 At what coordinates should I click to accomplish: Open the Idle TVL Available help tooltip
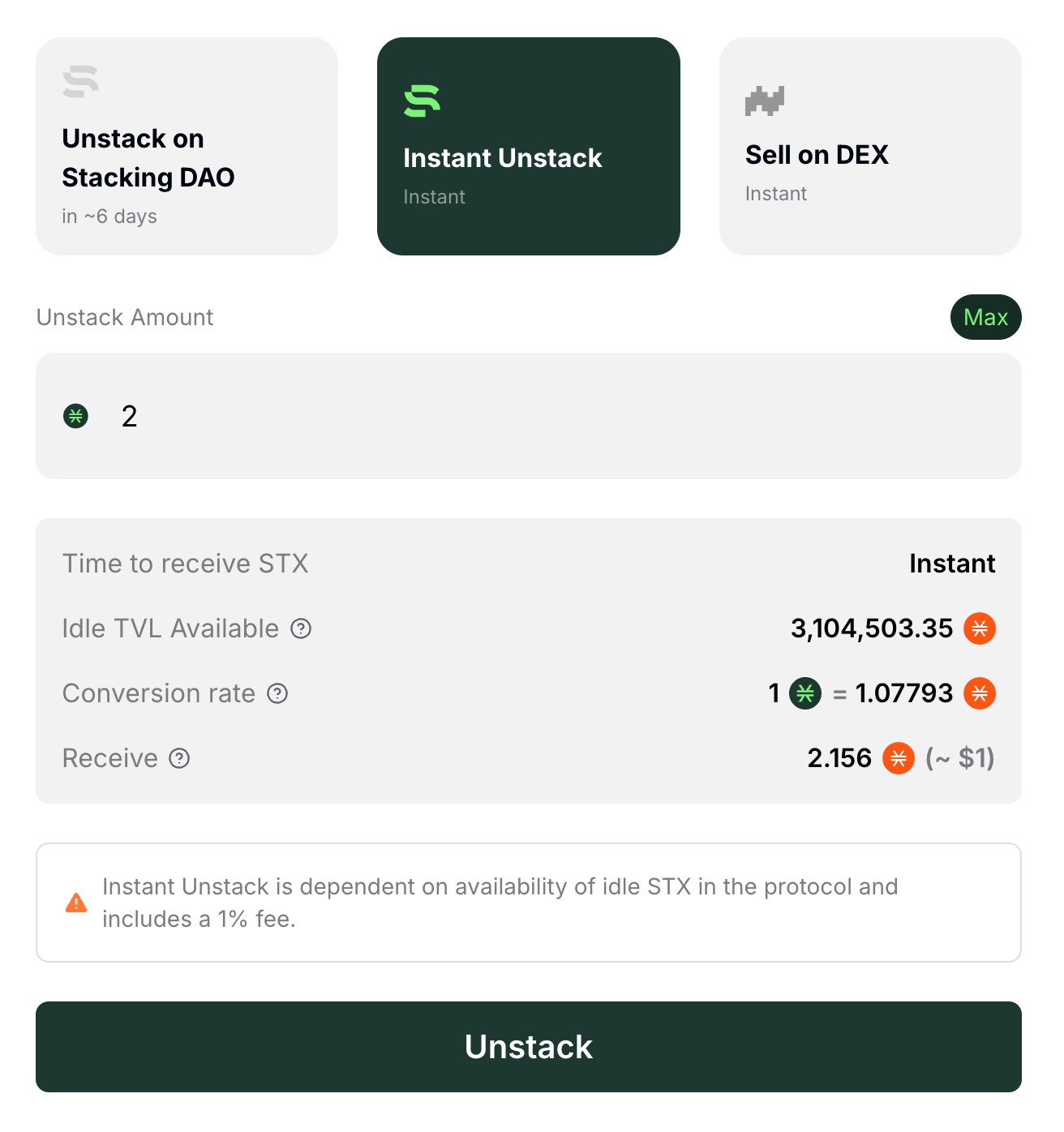click(301, 628)
